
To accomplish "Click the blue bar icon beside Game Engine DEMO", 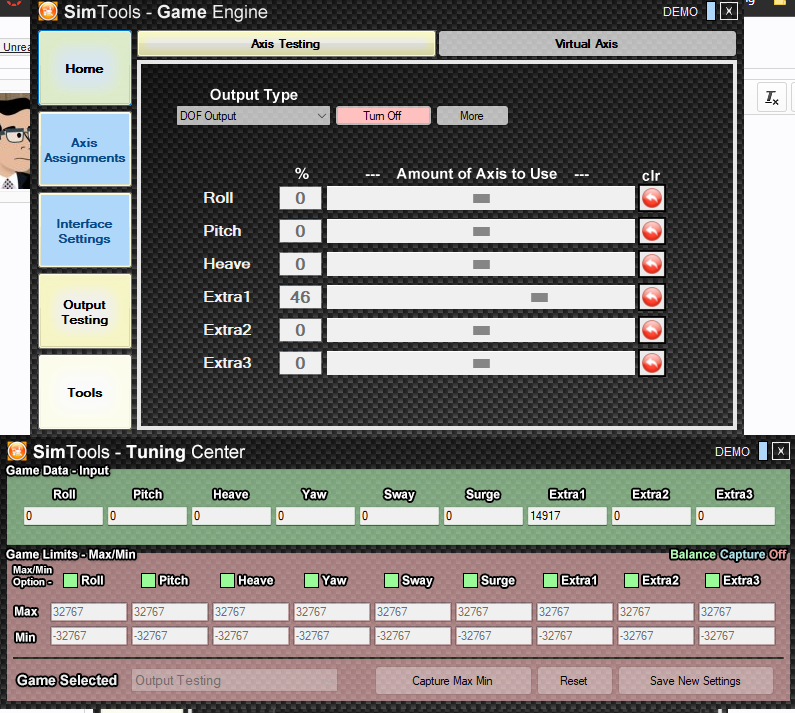I will pyautogui.click(x=711, y=11).
